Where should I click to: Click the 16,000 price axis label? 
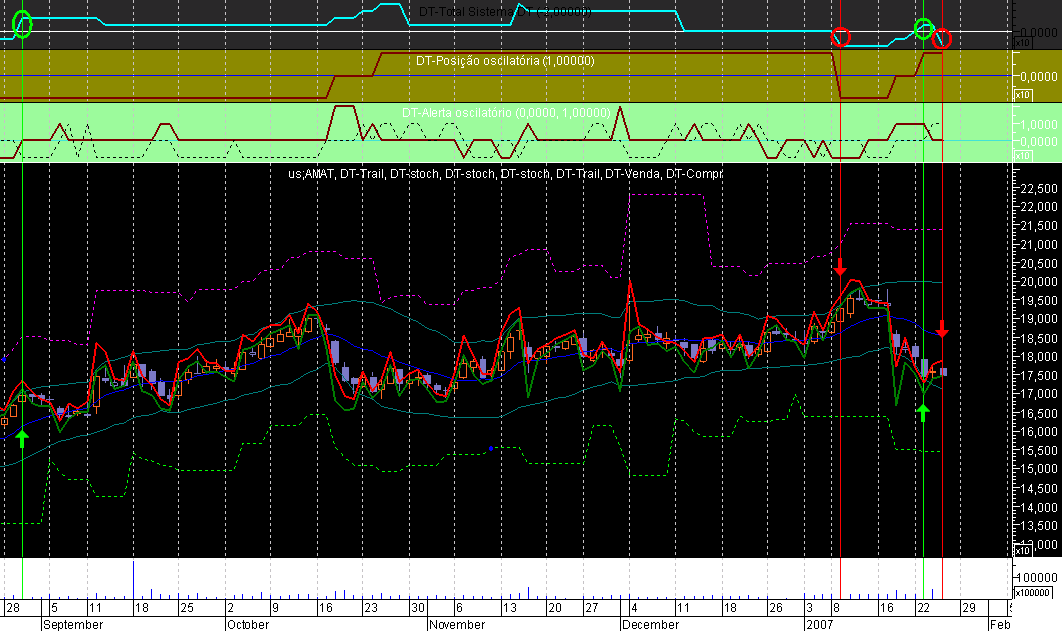click(x=1038, y=431)
